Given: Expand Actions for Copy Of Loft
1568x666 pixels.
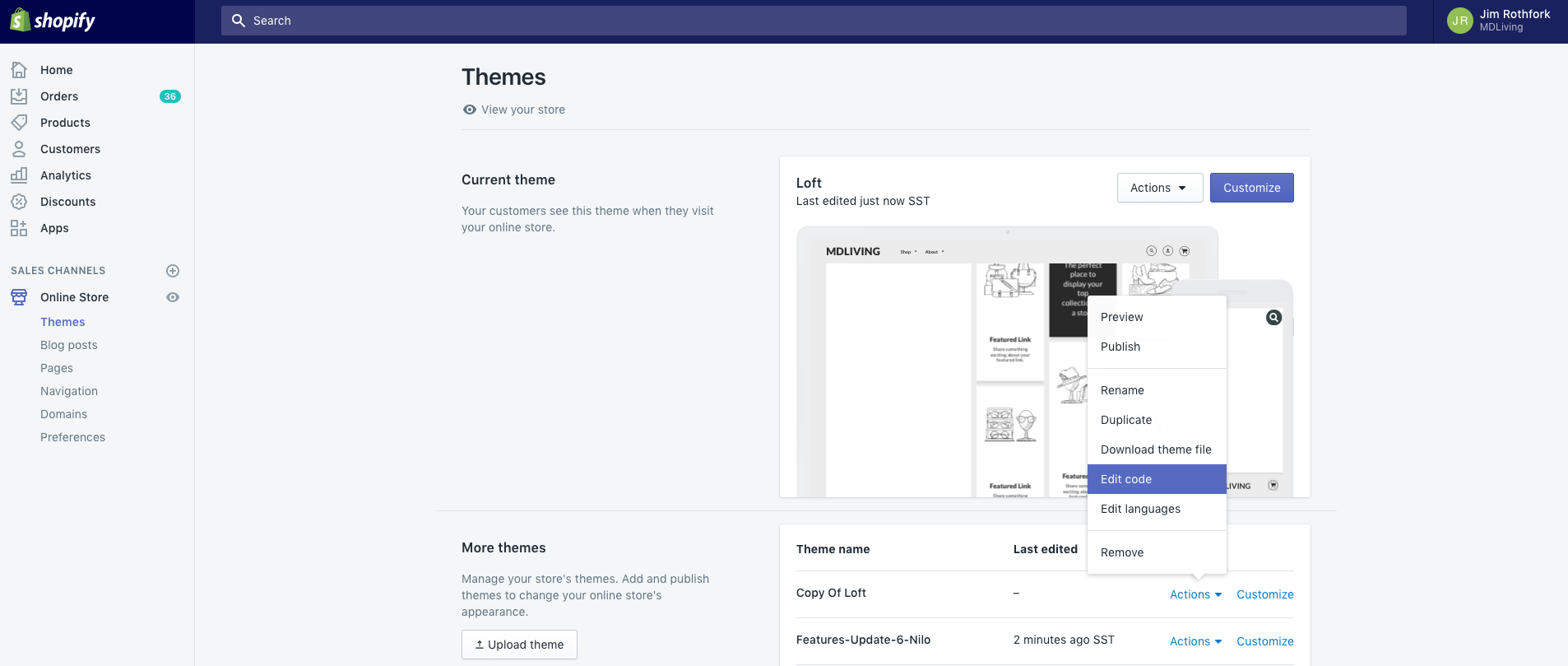Looking at the screenshot, I should (x=1195, y=594).
